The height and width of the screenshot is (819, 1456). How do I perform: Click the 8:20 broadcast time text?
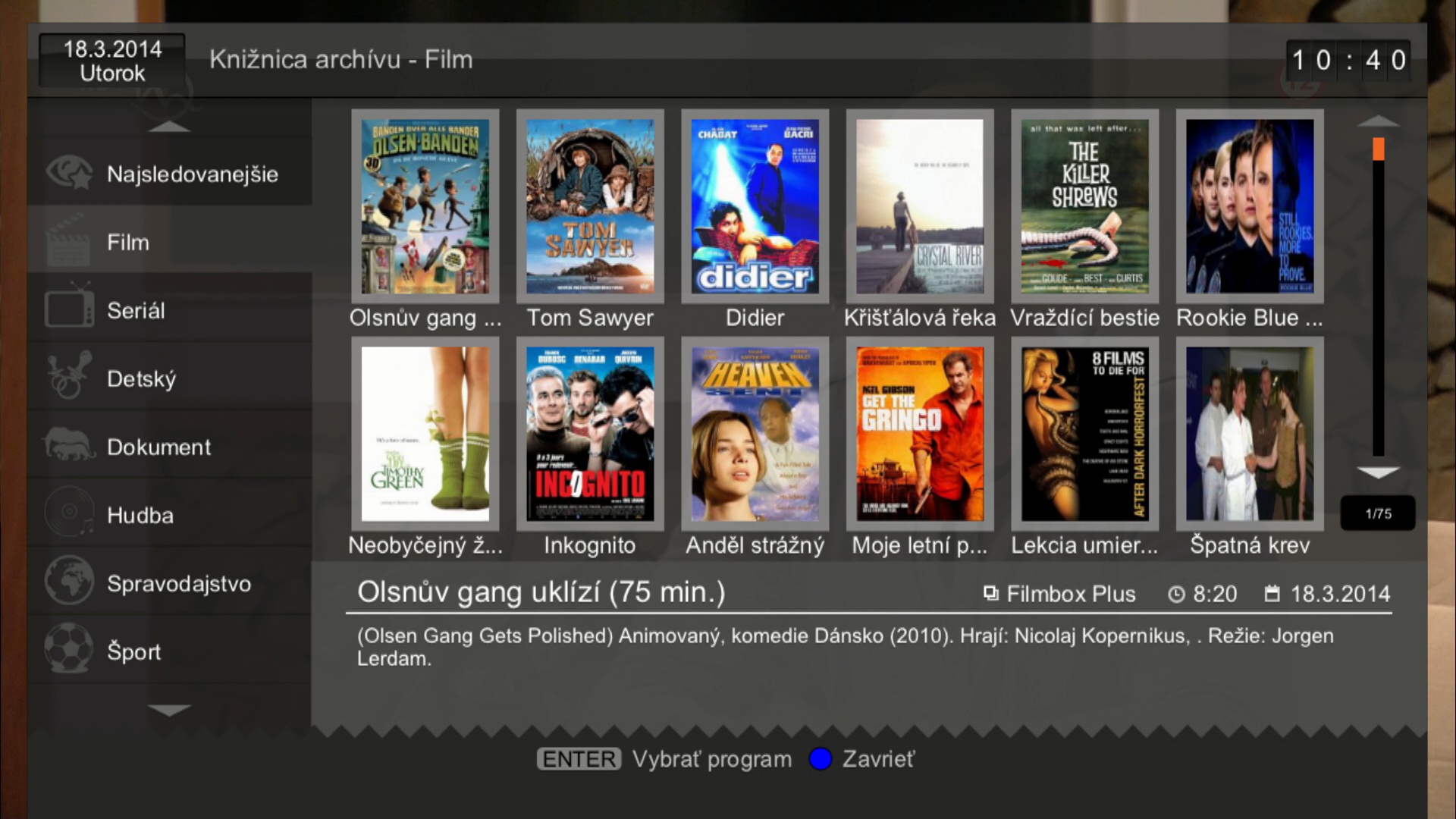pos(1215,594)
